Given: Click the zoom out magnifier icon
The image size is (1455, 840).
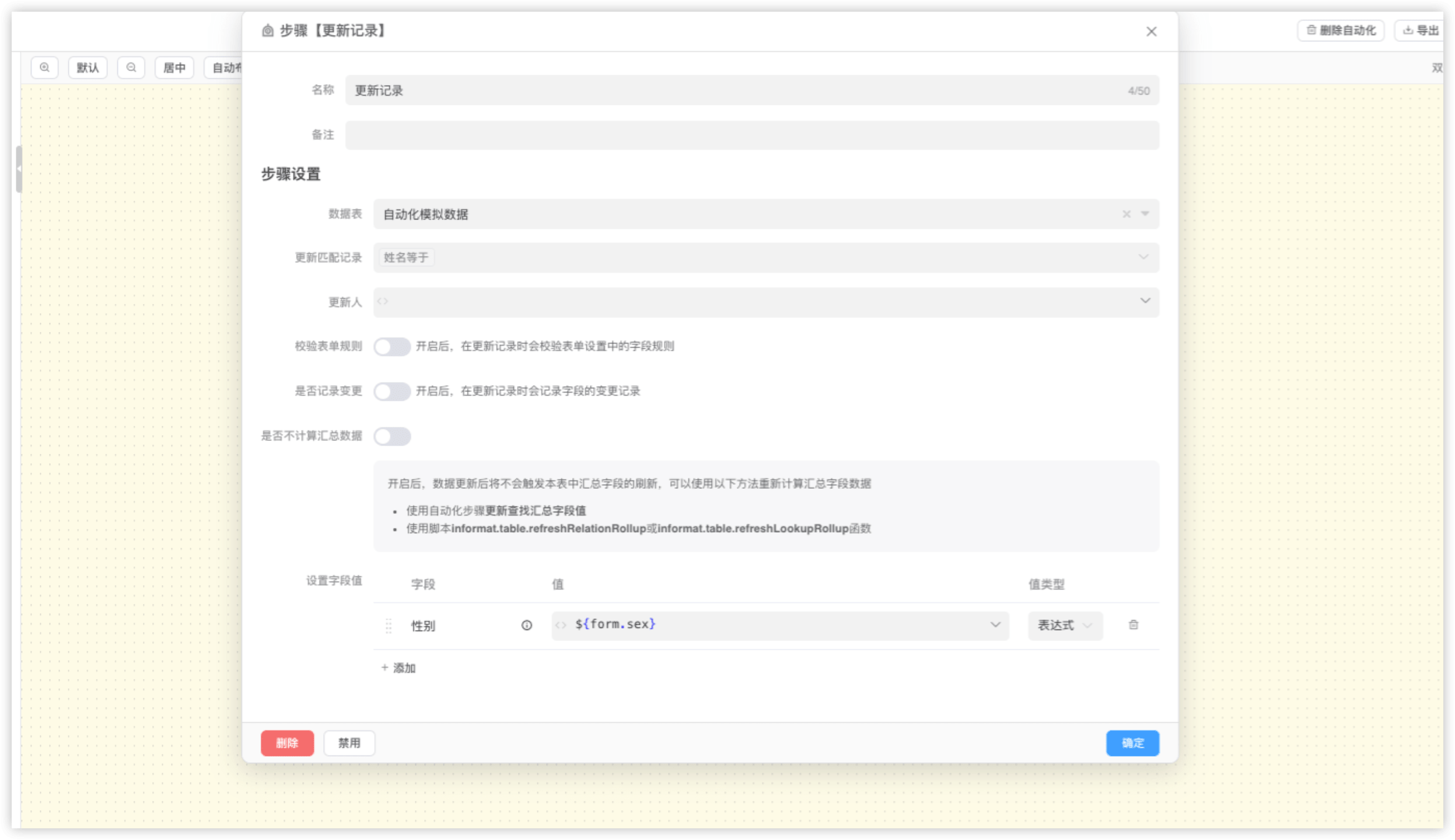Looking at the screenshot, I should [131, 68].
